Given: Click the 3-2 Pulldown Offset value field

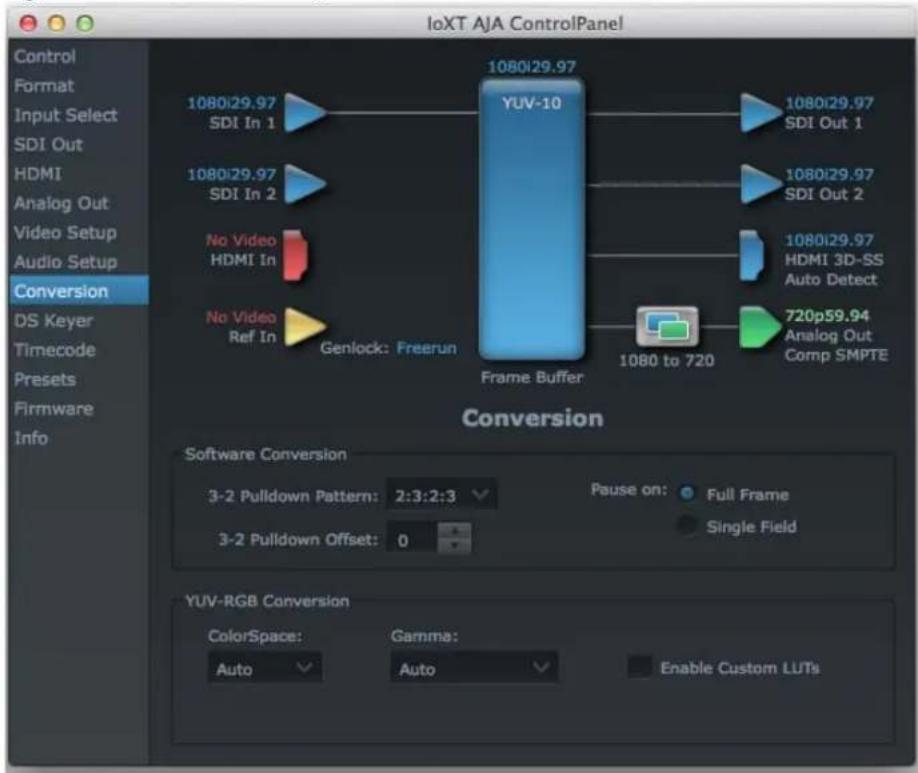Looking at the screenshot, I should point(412,539).
